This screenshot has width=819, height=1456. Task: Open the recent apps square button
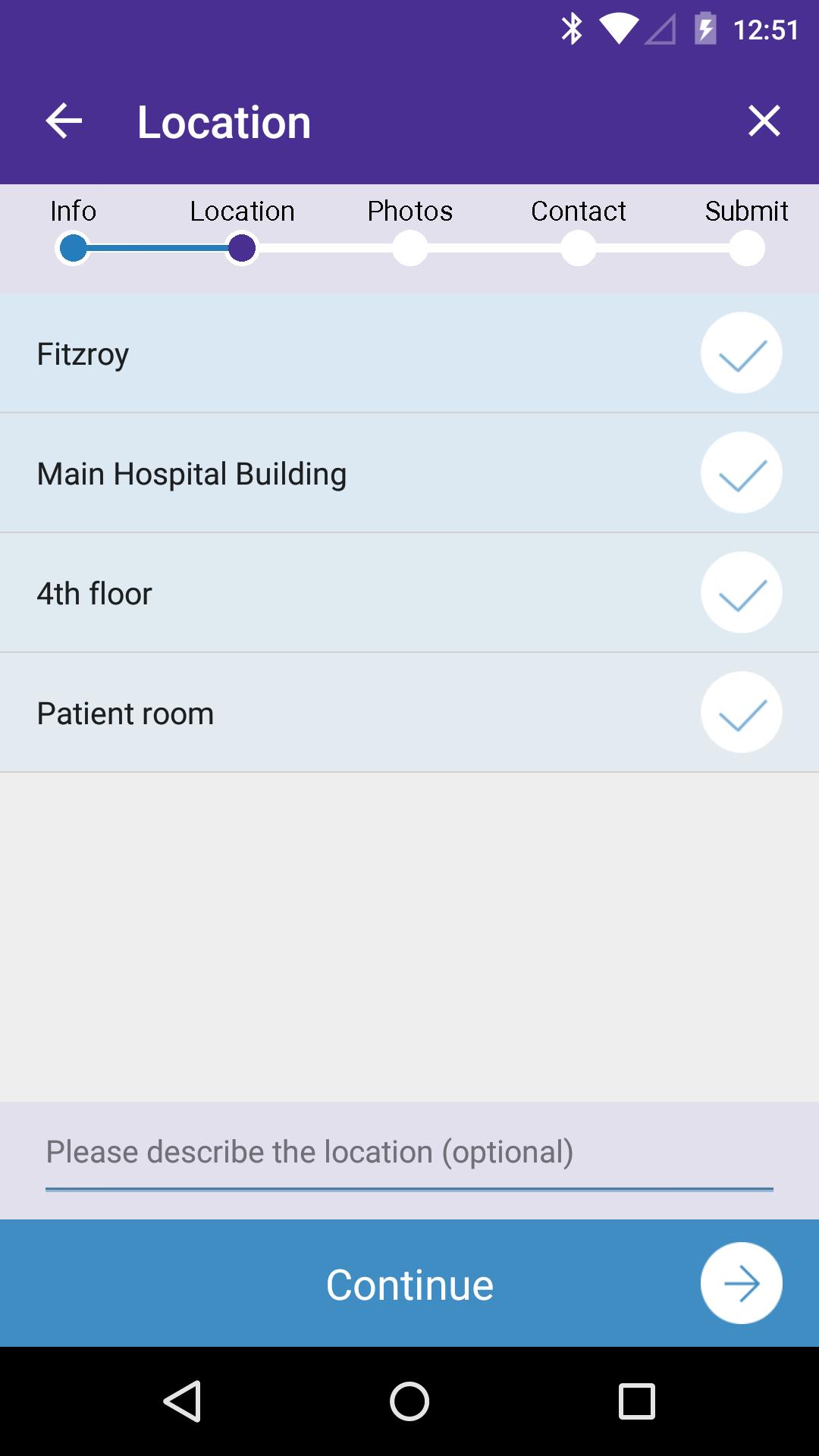point(636,1401)
